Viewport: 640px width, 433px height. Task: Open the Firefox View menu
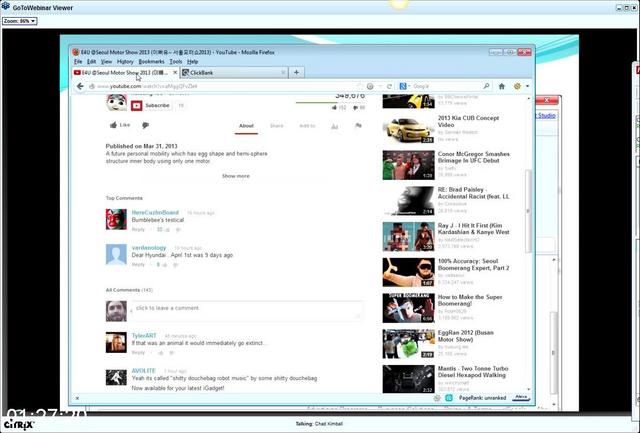(x=107, y=62)
